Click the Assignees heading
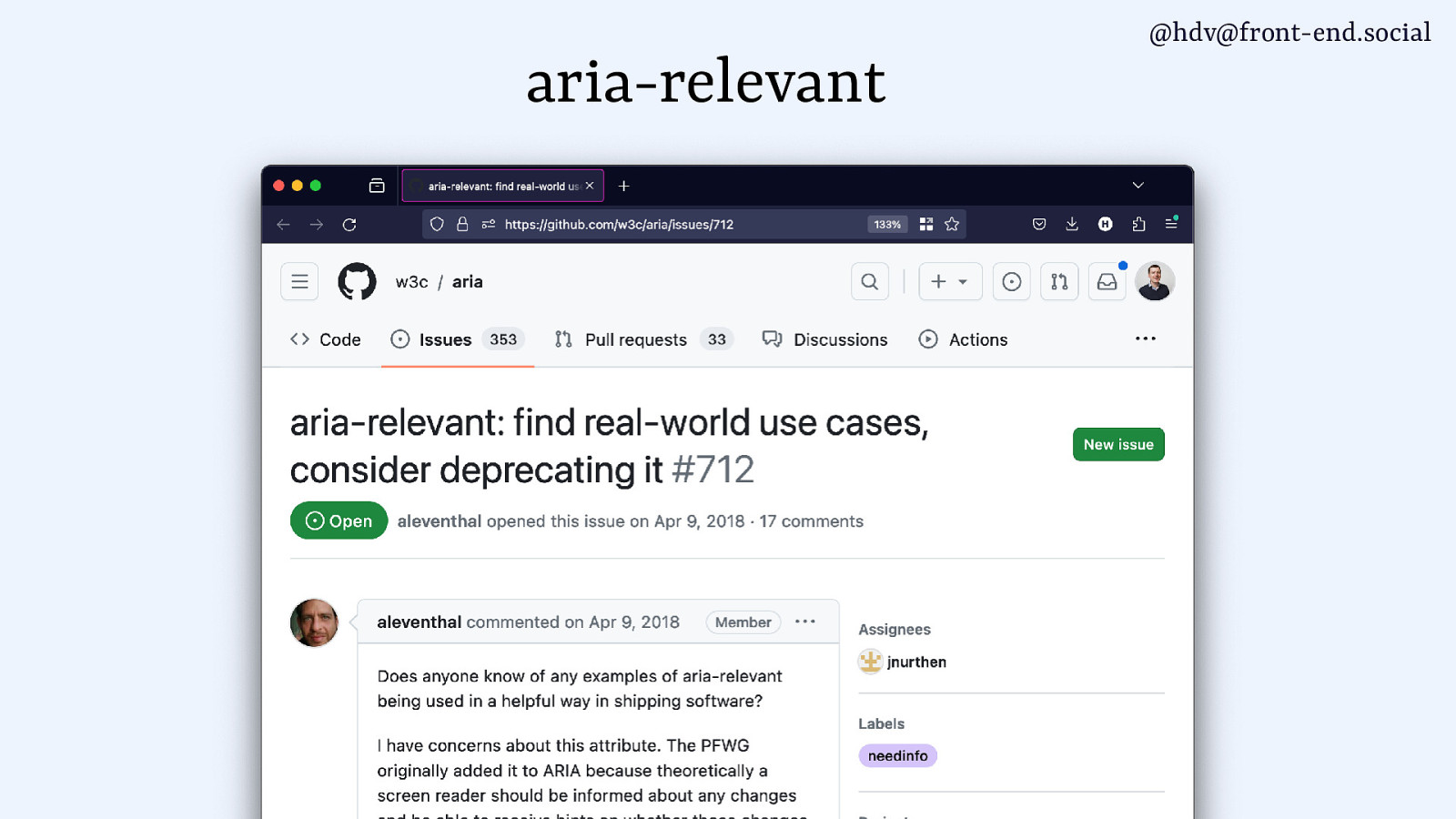This screenshot has height=819, width=1456. pyautogui.click(x=895, y=630)
